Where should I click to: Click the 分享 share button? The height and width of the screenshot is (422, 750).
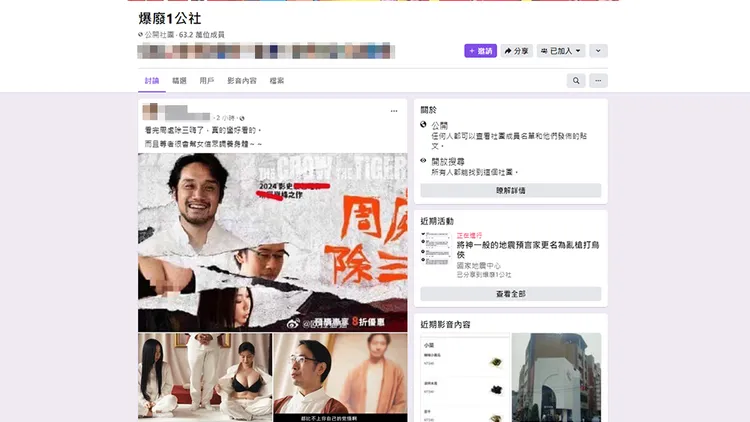517,51
